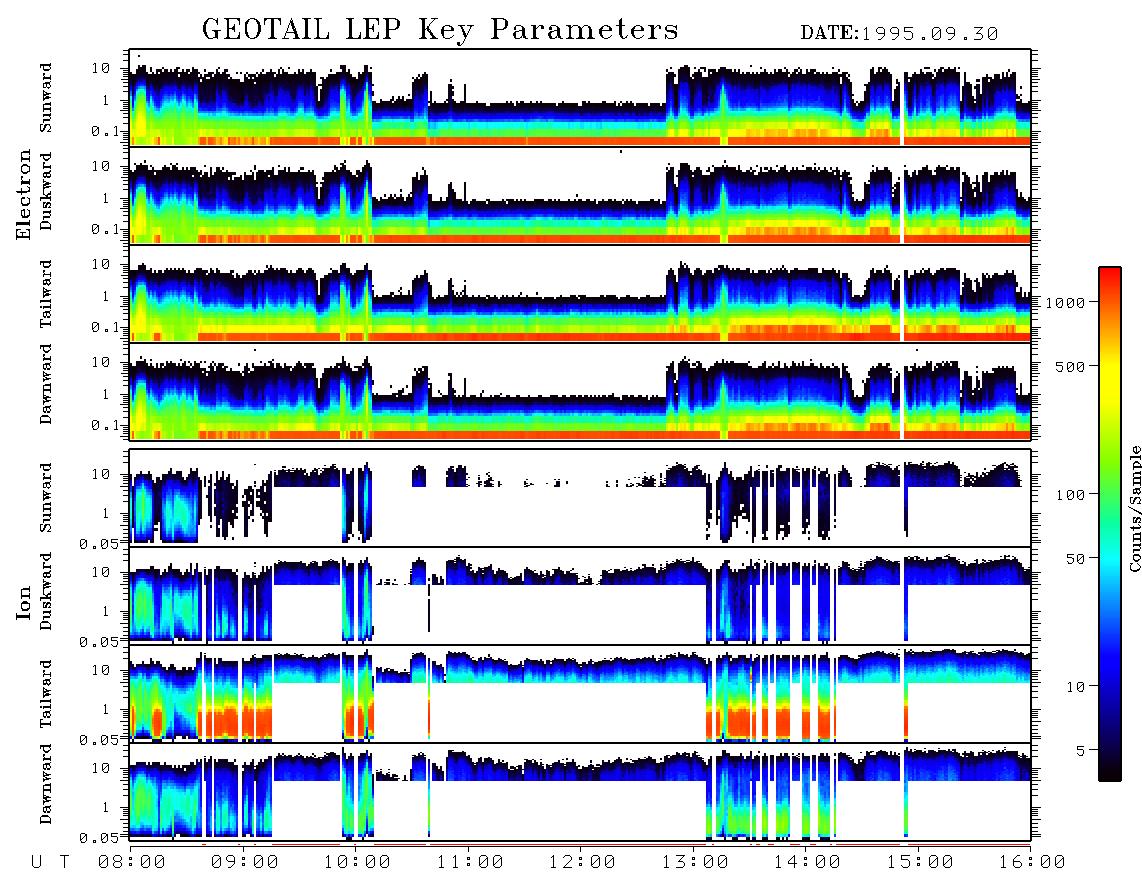This screenshot has height=880, width=1142.
Task: Click the '11:00' time axis label
Action: 470,862
